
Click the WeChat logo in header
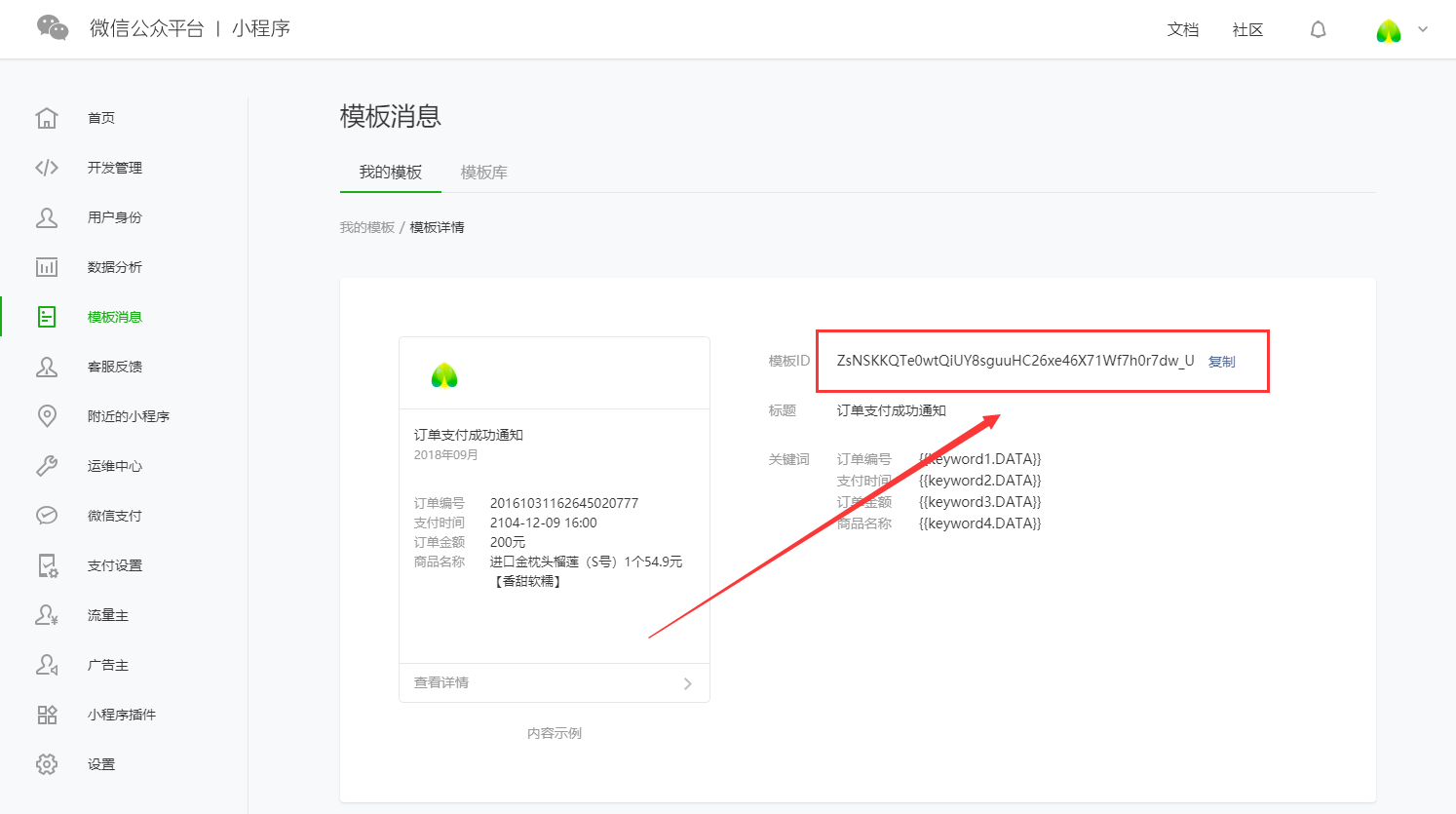53,28
